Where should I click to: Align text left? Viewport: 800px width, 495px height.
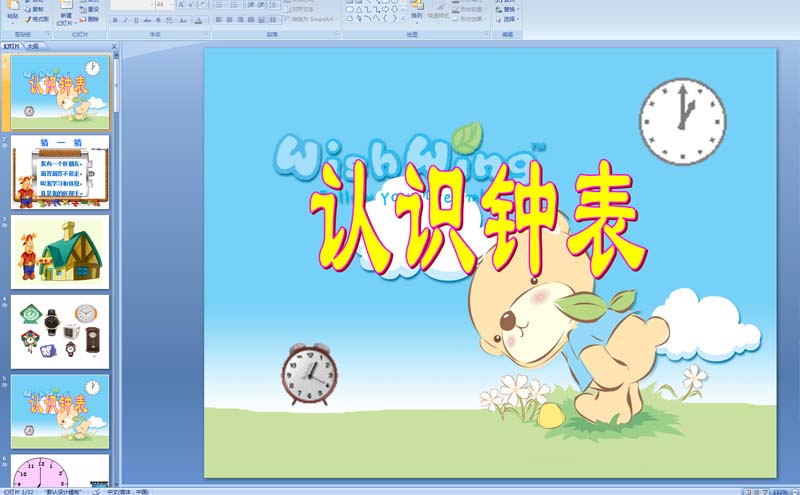click(x=218, y=19)
